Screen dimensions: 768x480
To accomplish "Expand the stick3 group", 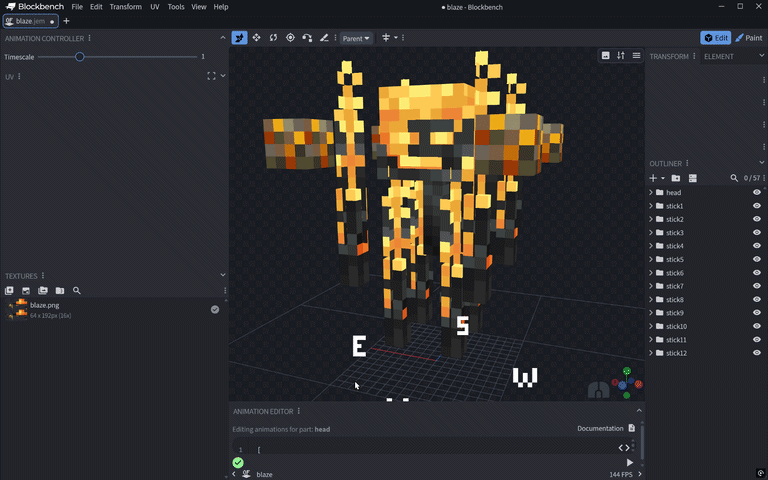I will coord(651,233).
